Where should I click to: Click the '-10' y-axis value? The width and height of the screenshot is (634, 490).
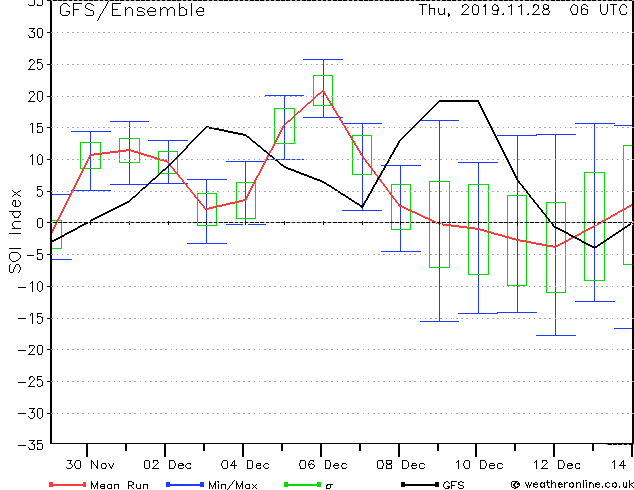click(31, 286)
